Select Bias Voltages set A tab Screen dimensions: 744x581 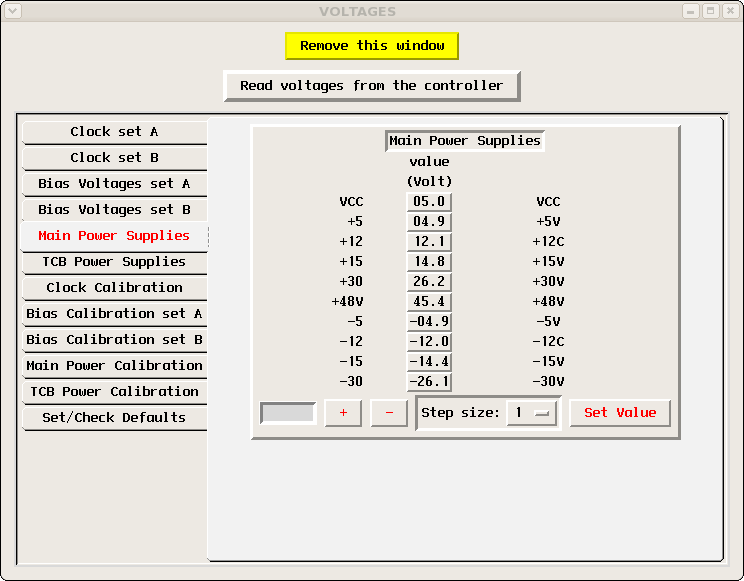click(x=114, y=184)
